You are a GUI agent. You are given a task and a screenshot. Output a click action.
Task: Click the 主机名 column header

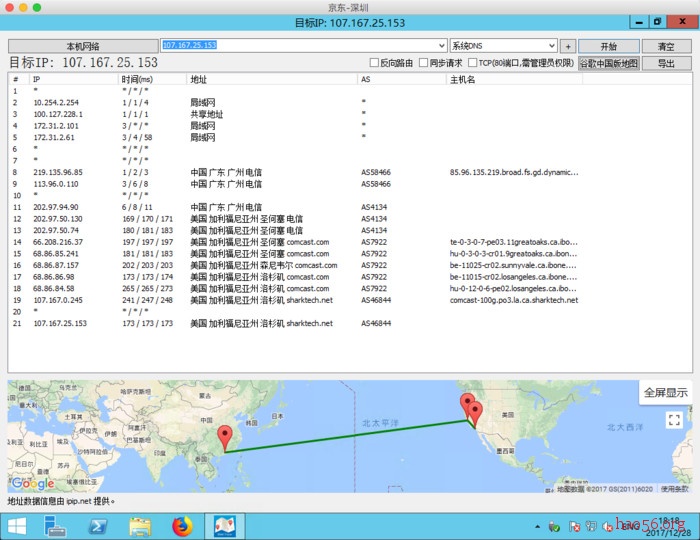514,79
